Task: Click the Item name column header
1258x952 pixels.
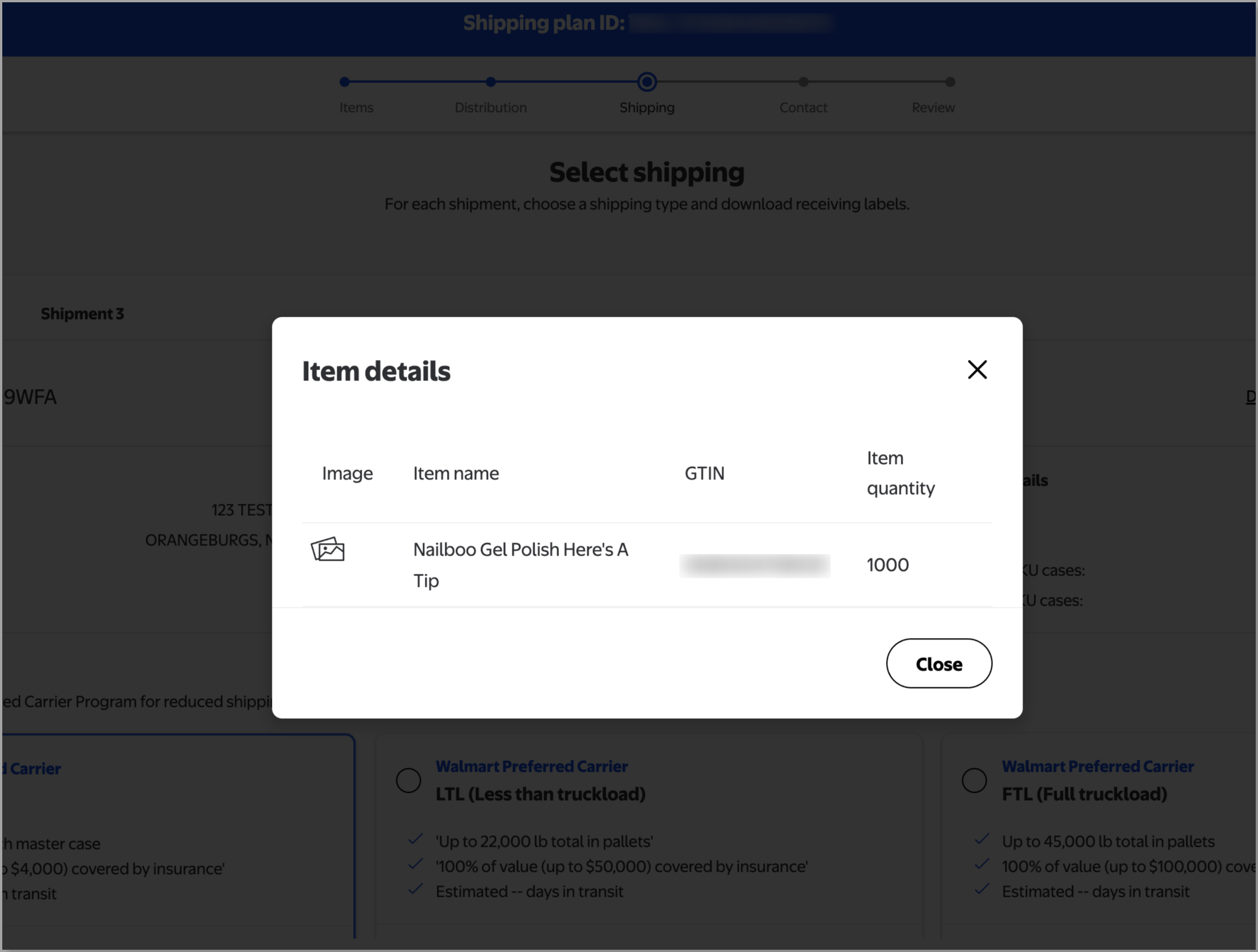Action: click(x=456, y=473)
